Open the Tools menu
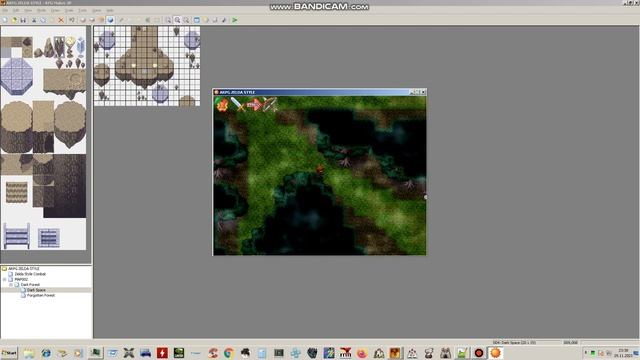The height and width of the screenshot is (360, 640). (82, 10)
